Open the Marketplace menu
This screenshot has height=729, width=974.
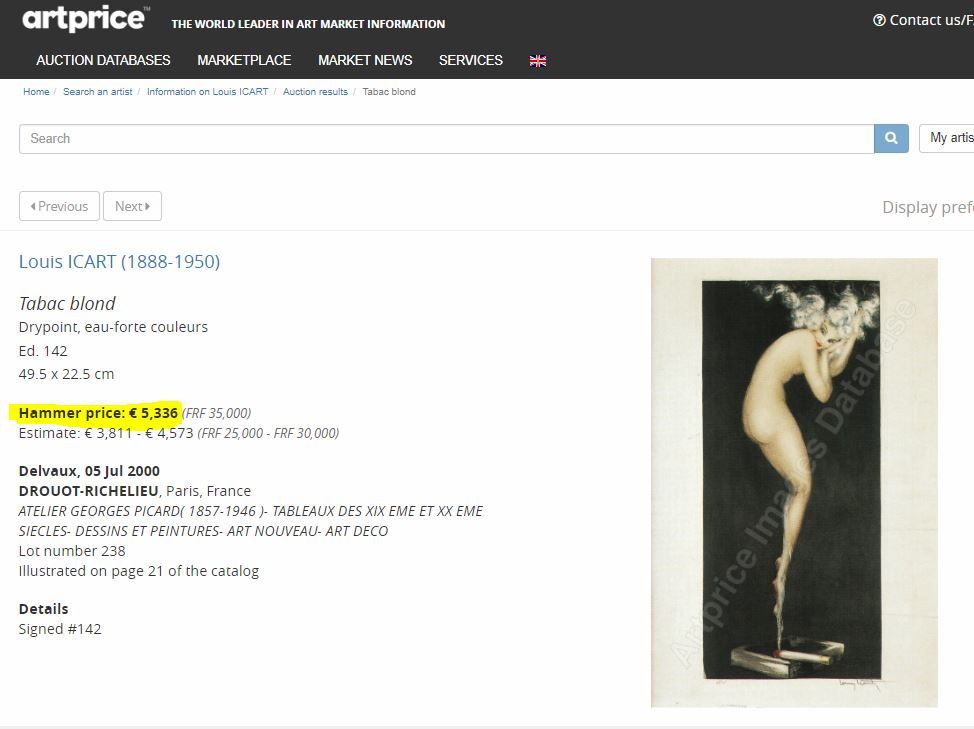tap(244, 60)
